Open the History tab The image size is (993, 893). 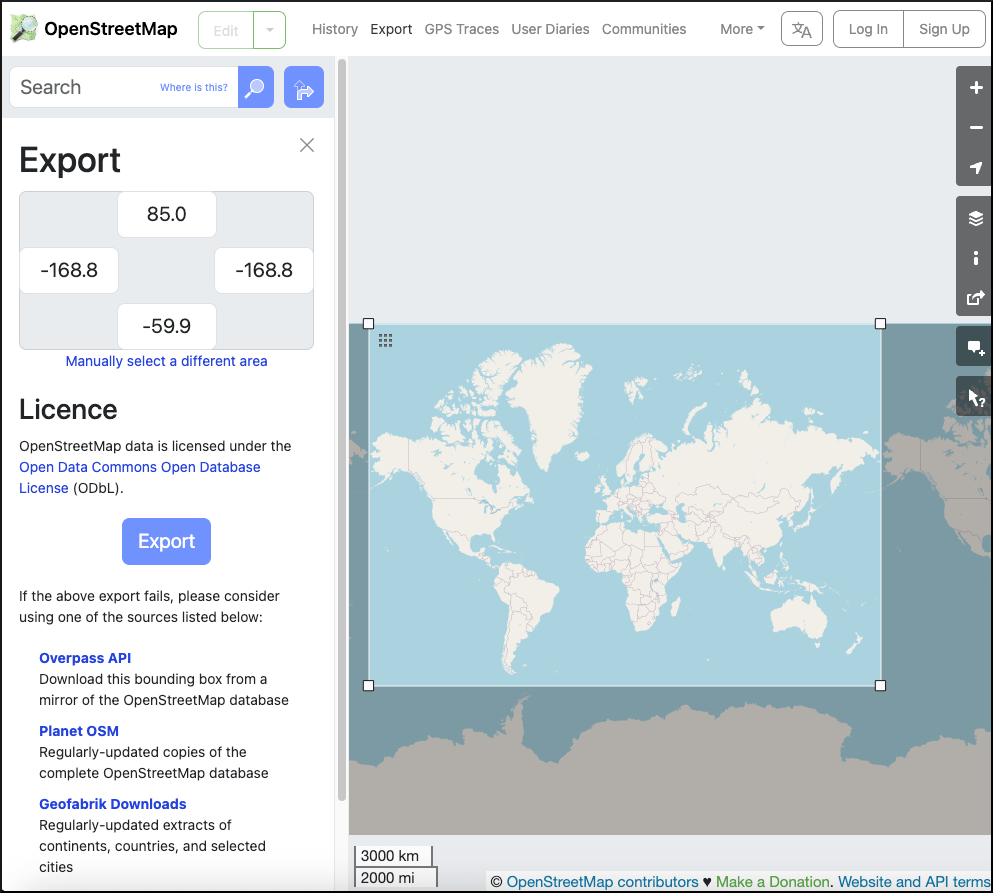click(x=334, y=29)
